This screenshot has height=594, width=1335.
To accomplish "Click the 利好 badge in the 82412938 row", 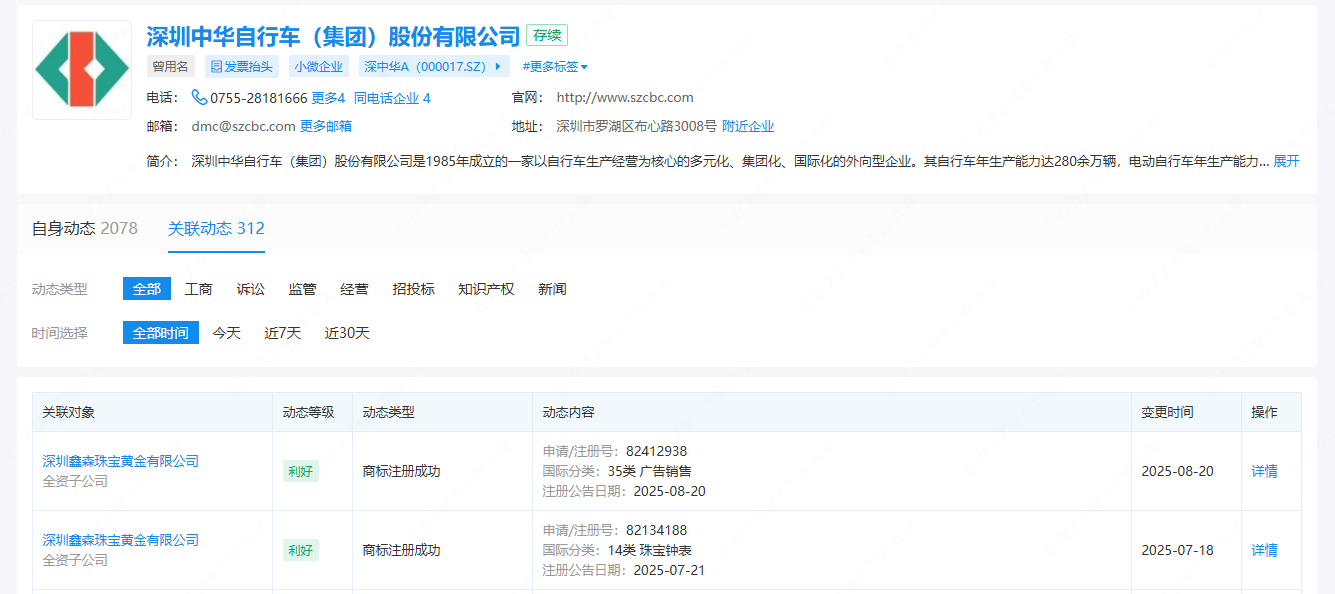I will pos(301,471).
